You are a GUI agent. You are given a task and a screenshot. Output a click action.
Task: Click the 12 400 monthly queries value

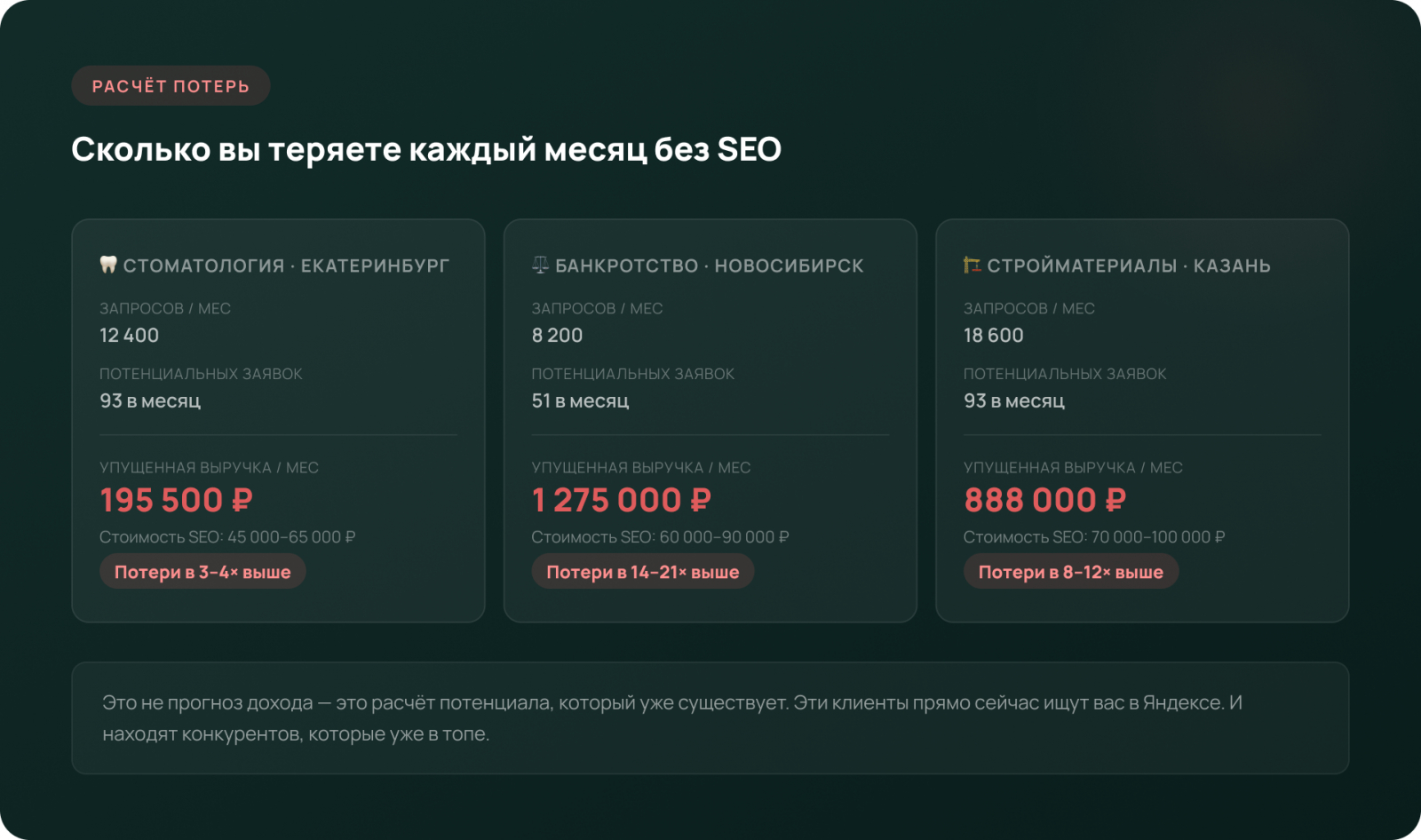129,335
